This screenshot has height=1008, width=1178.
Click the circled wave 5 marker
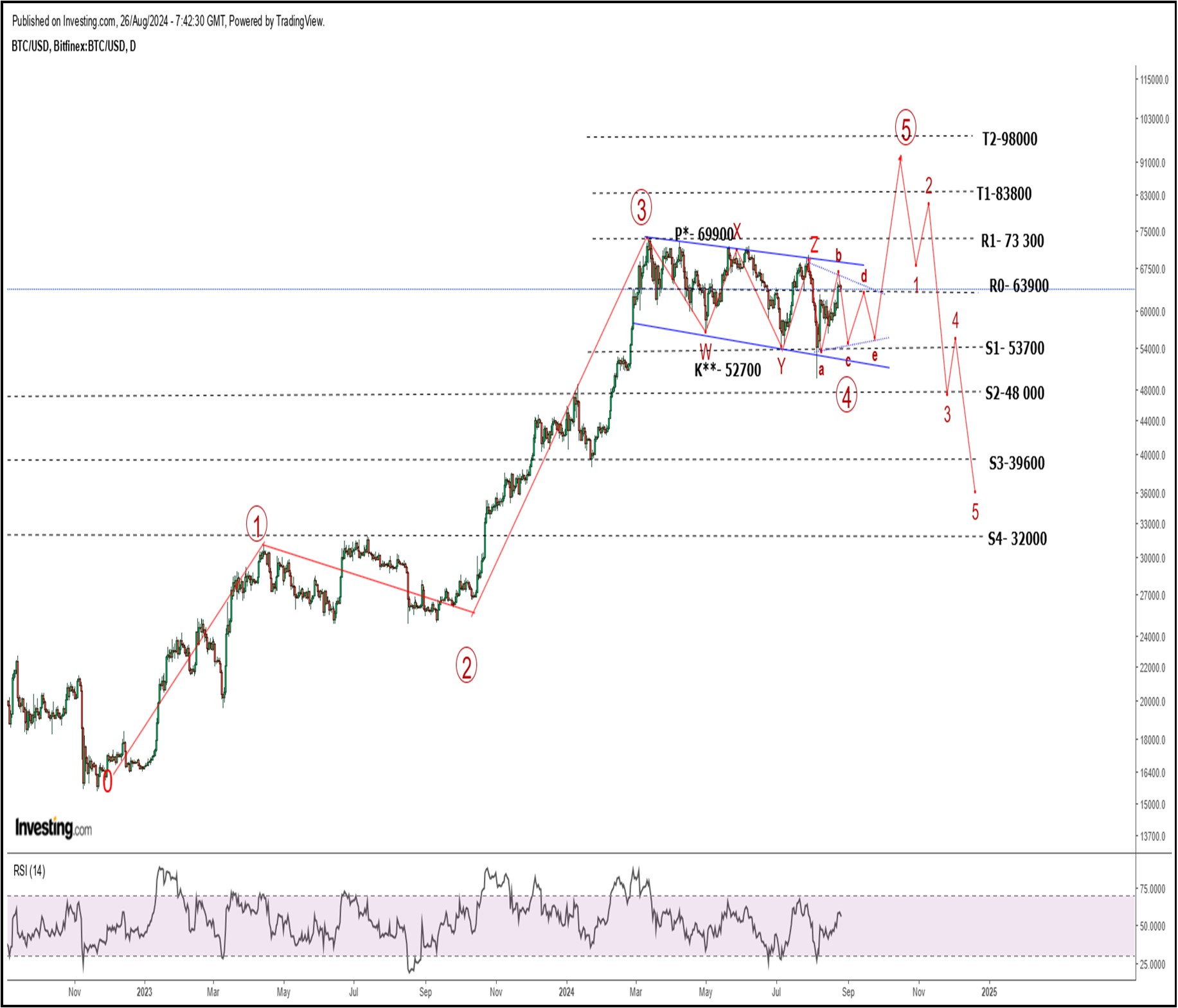906,128
